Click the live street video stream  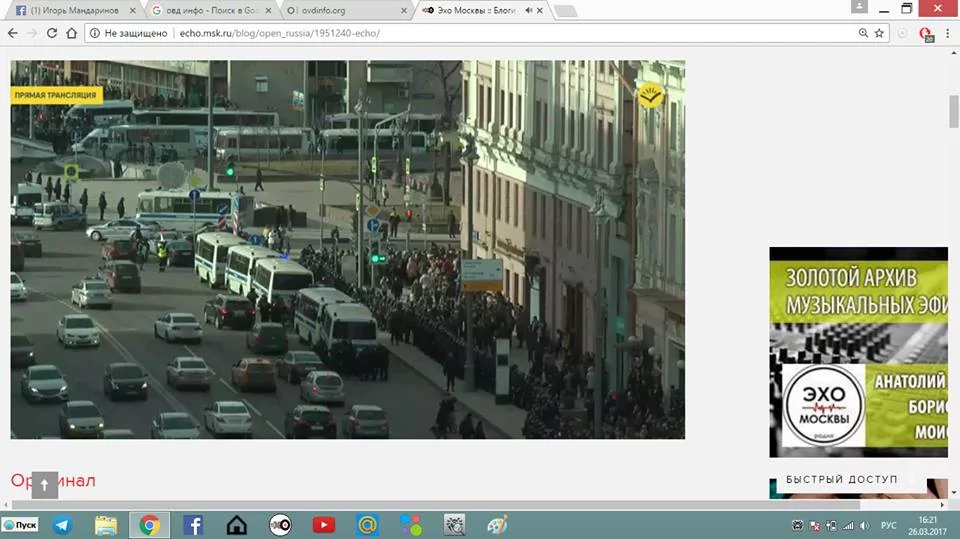348,249
